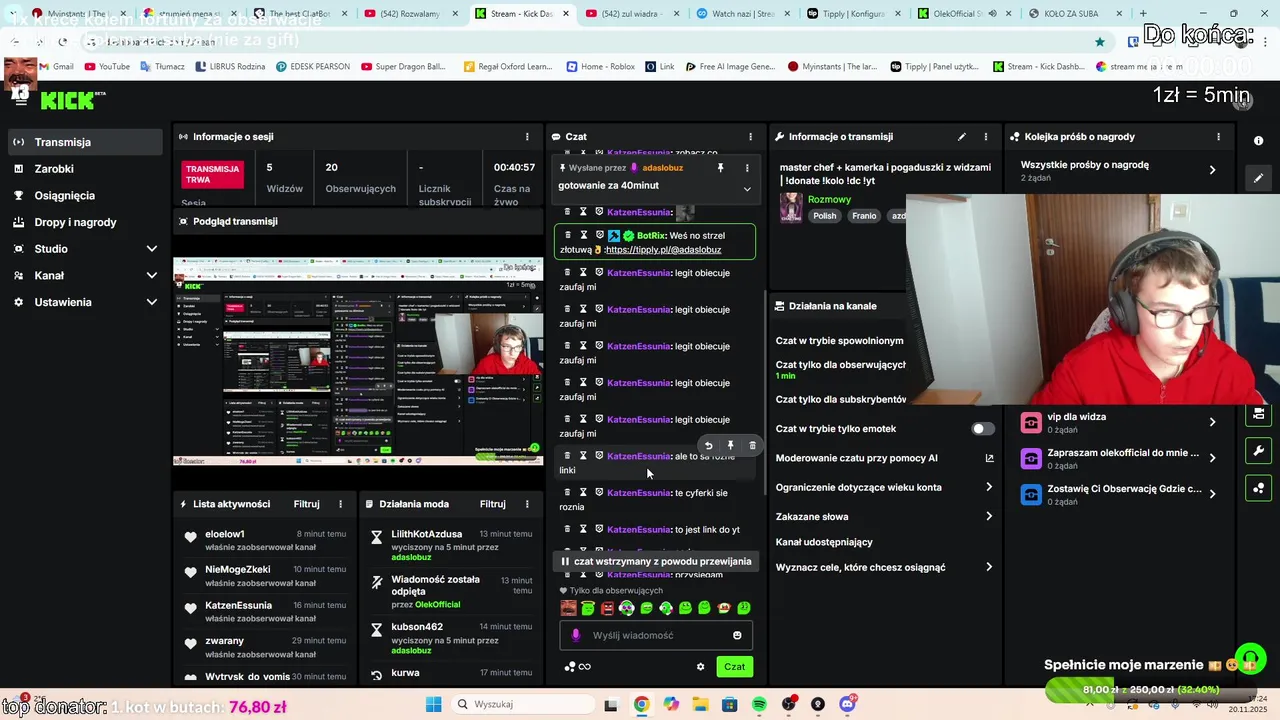Unpin the pinned chat message with the pin icon
This screenshot has height=720, width=1280.
720,168
